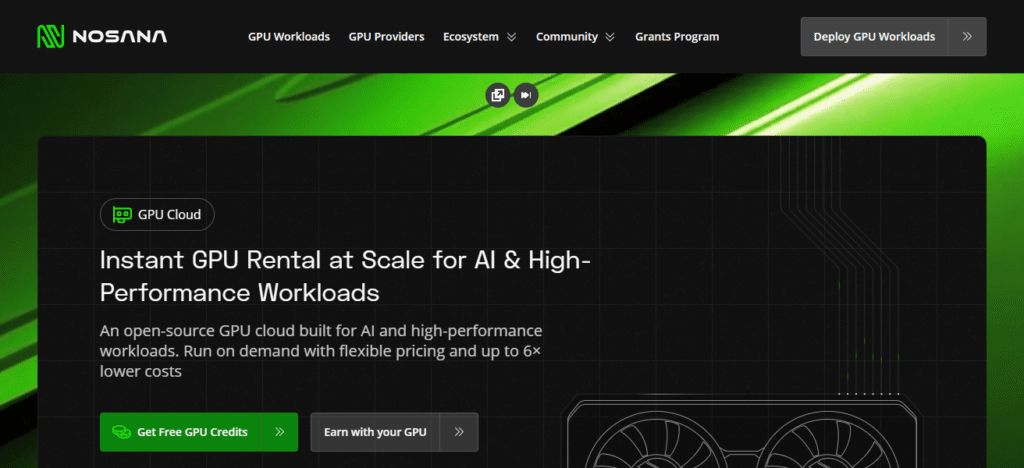Click the Get Free GPU Credits button
Viewport: 1024px width, 468px height.
point(199,431)
